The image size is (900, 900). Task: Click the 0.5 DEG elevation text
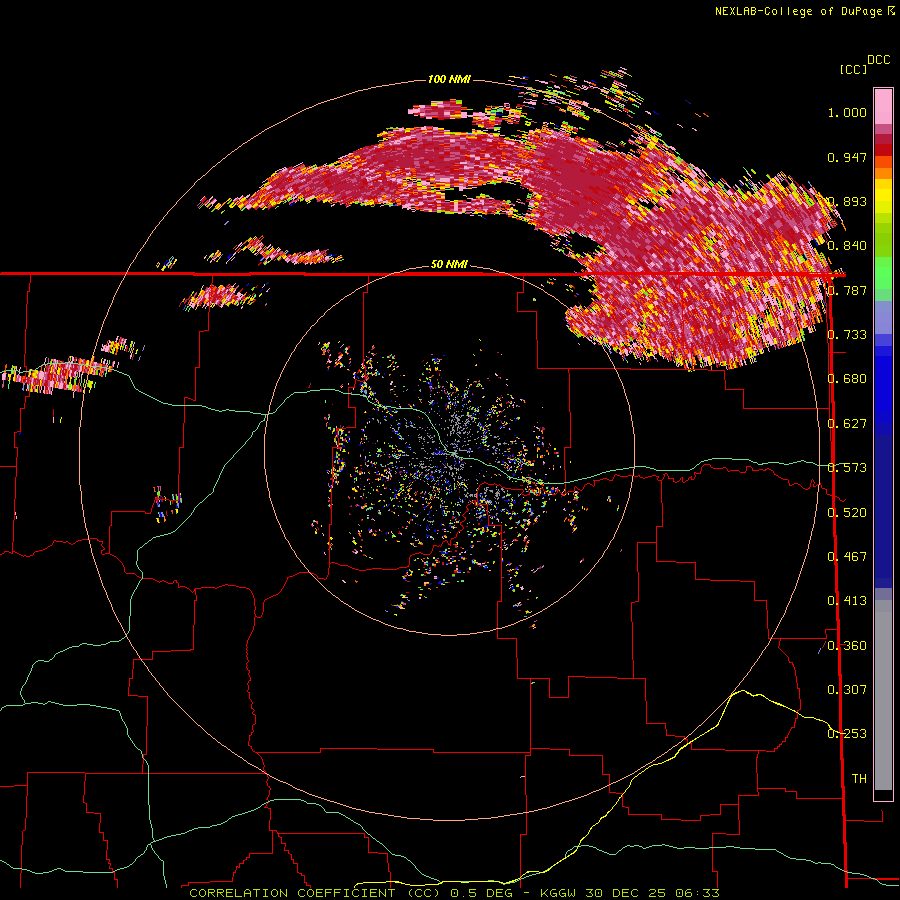coord(482,893)
